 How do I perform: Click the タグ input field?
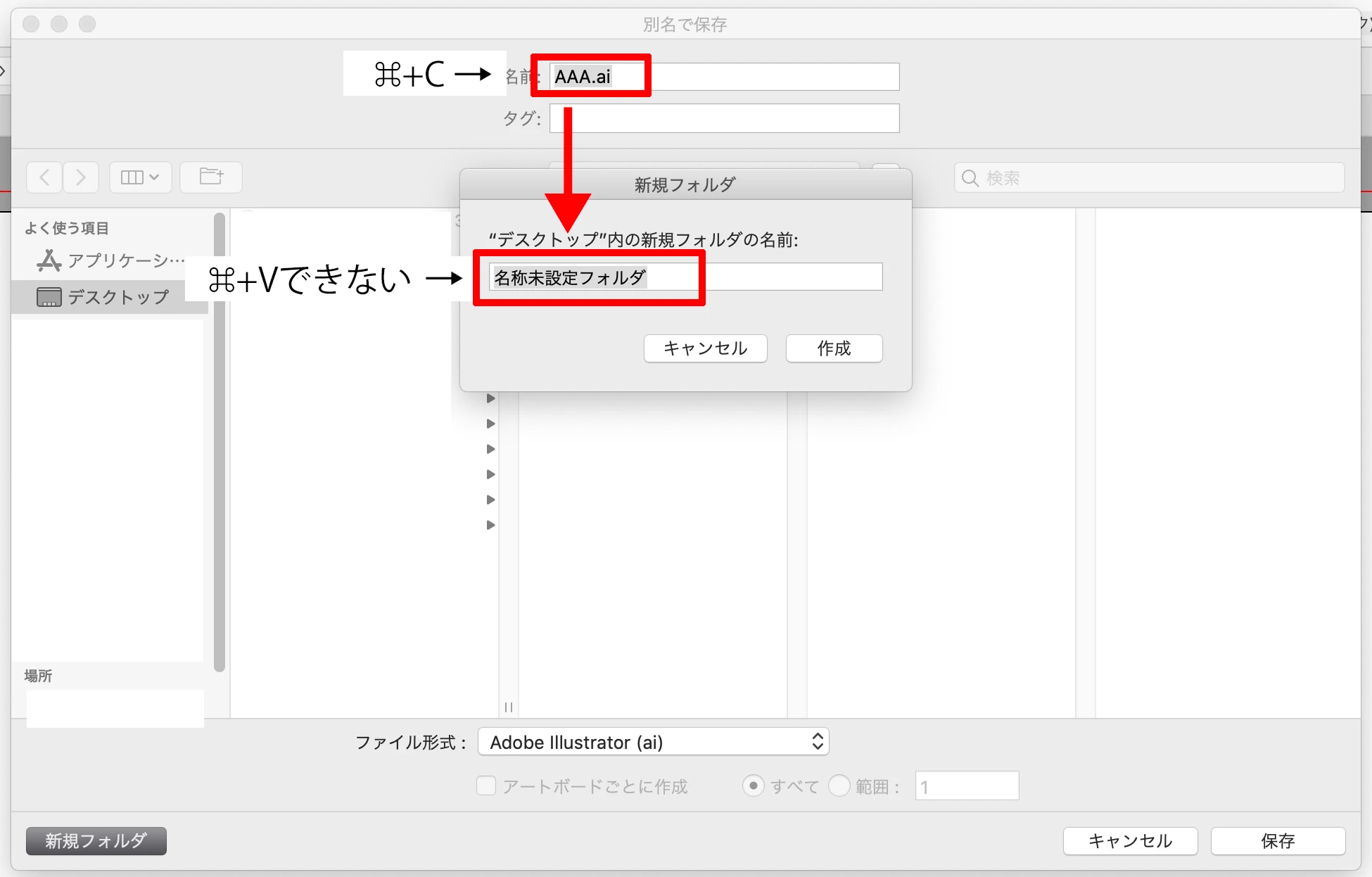tap(724, 118)
